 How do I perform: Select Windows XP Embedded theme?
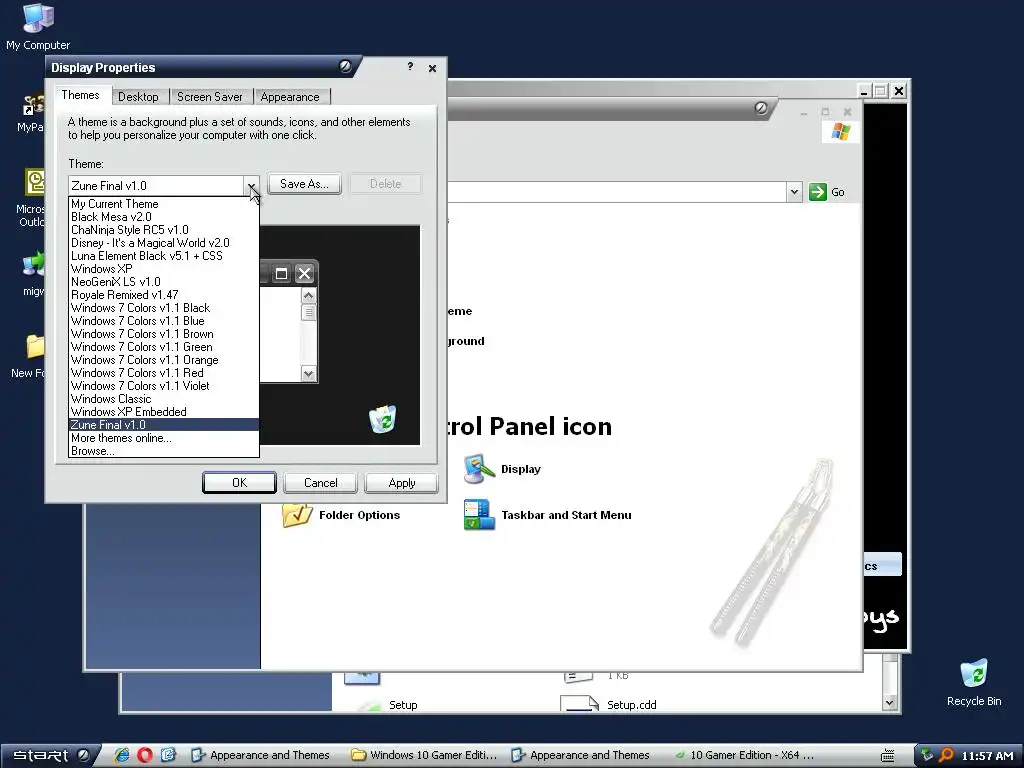tap(164, 412)
